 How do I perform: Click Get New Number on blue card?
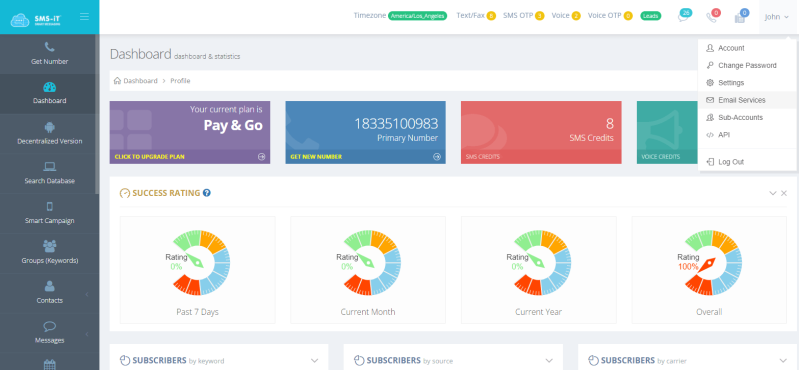pyautogui.click(x=316, y=157)
